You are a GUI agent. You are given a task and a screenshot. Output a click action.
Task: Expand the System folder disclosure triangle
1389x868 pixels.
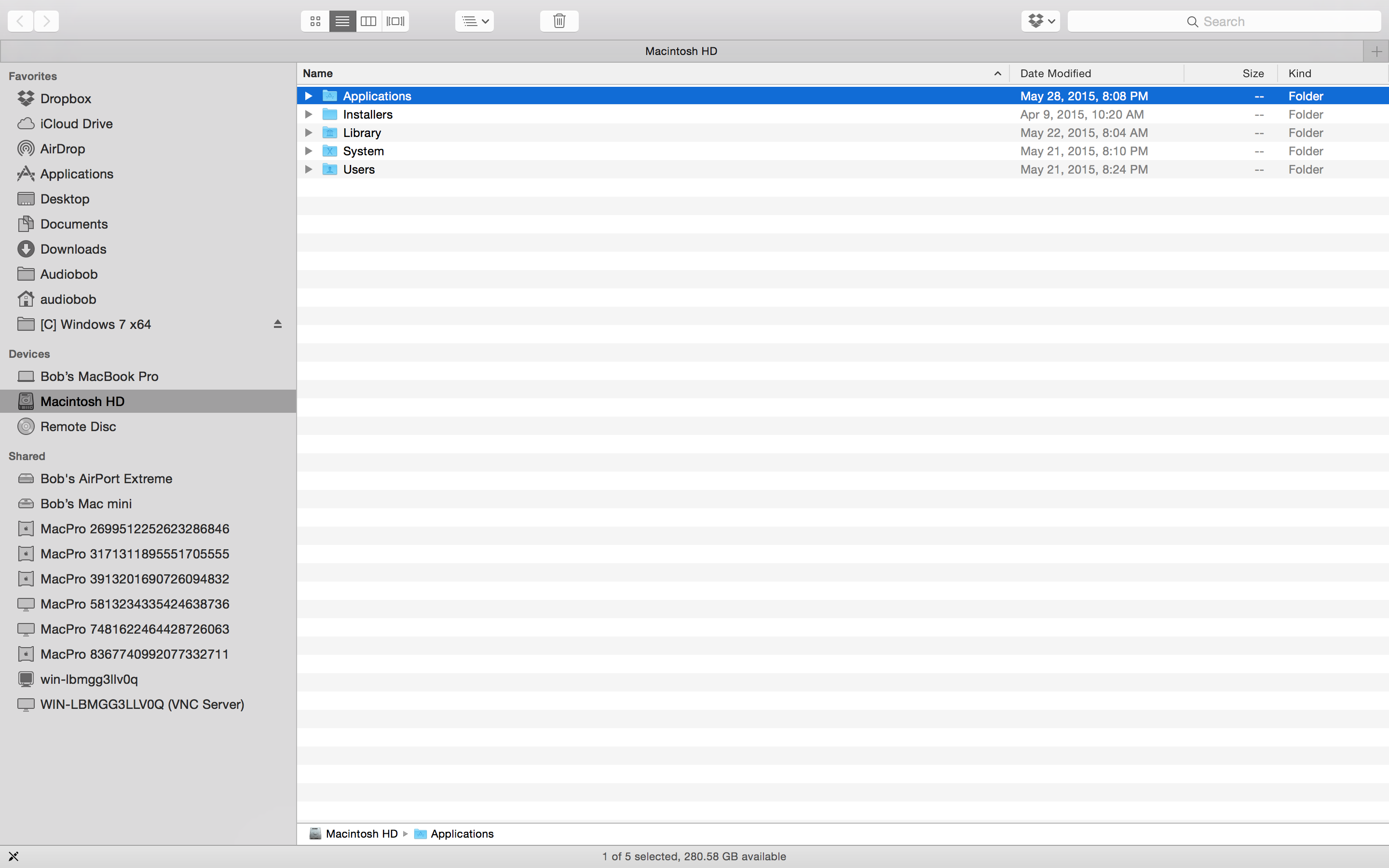308,151
